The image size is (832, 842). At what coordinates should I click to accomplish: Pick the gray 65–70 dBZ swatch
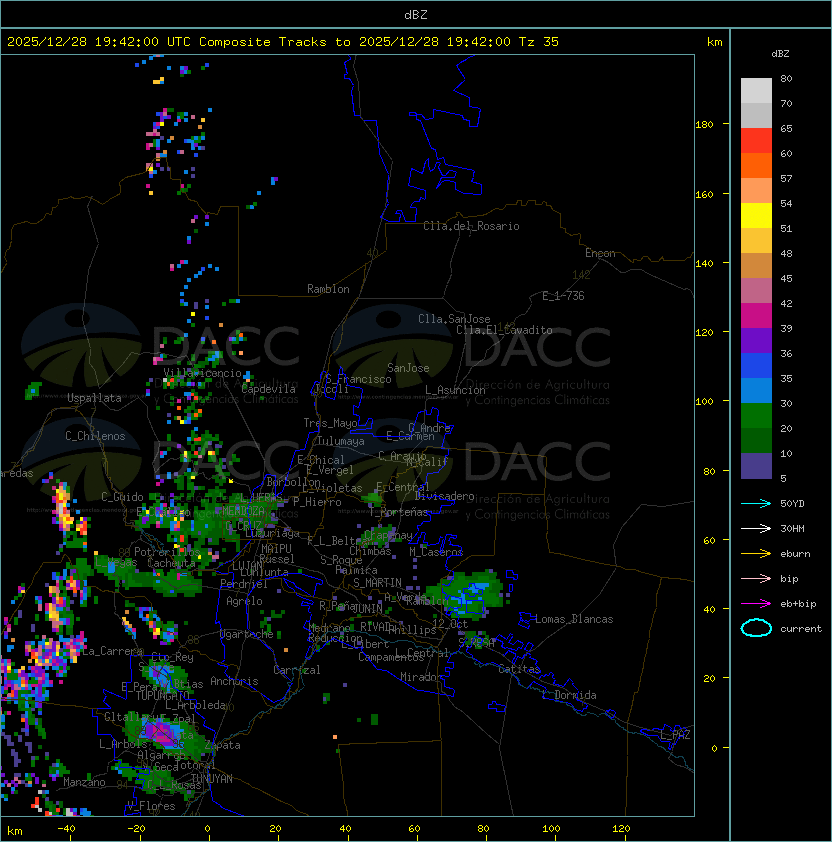(x=756, y=115)
